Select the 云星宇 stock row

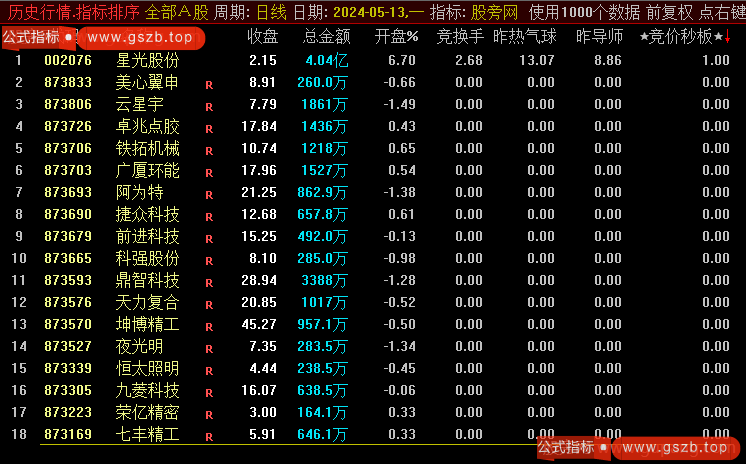140,104
